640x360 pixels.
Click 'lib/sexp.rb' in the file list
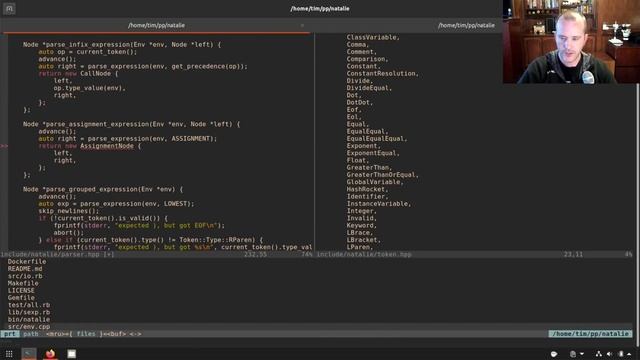click(29, 312)
